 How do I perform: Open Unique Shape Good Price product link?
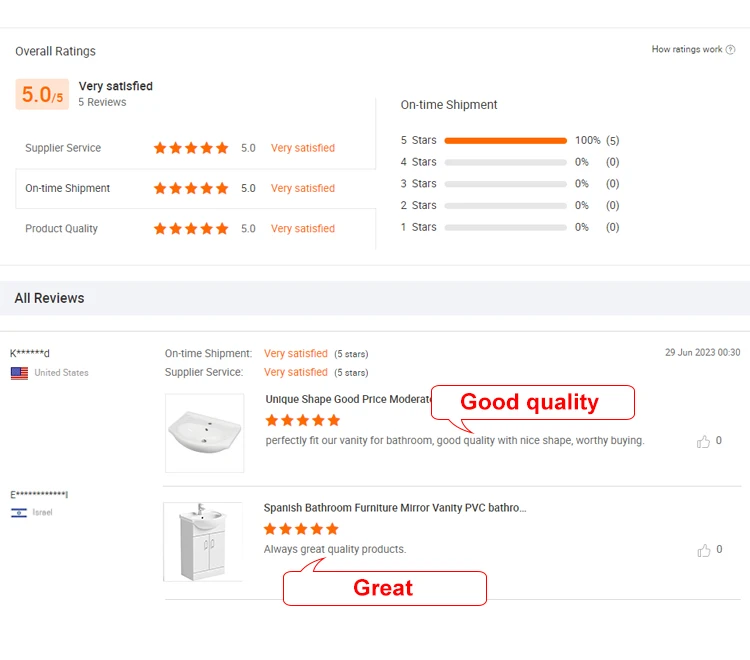[347, 399]
